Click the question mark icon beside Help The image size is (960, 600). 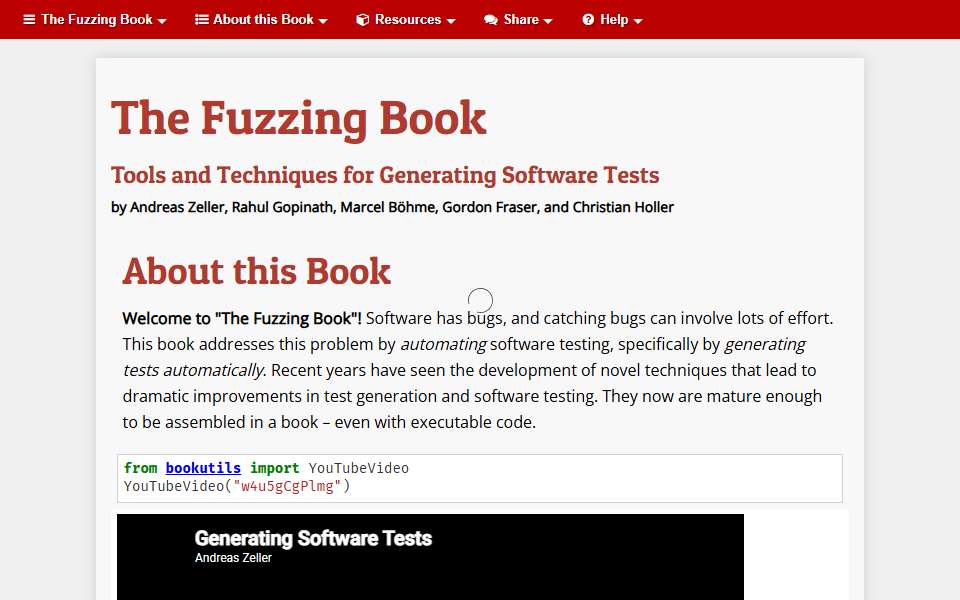[588, 20]
